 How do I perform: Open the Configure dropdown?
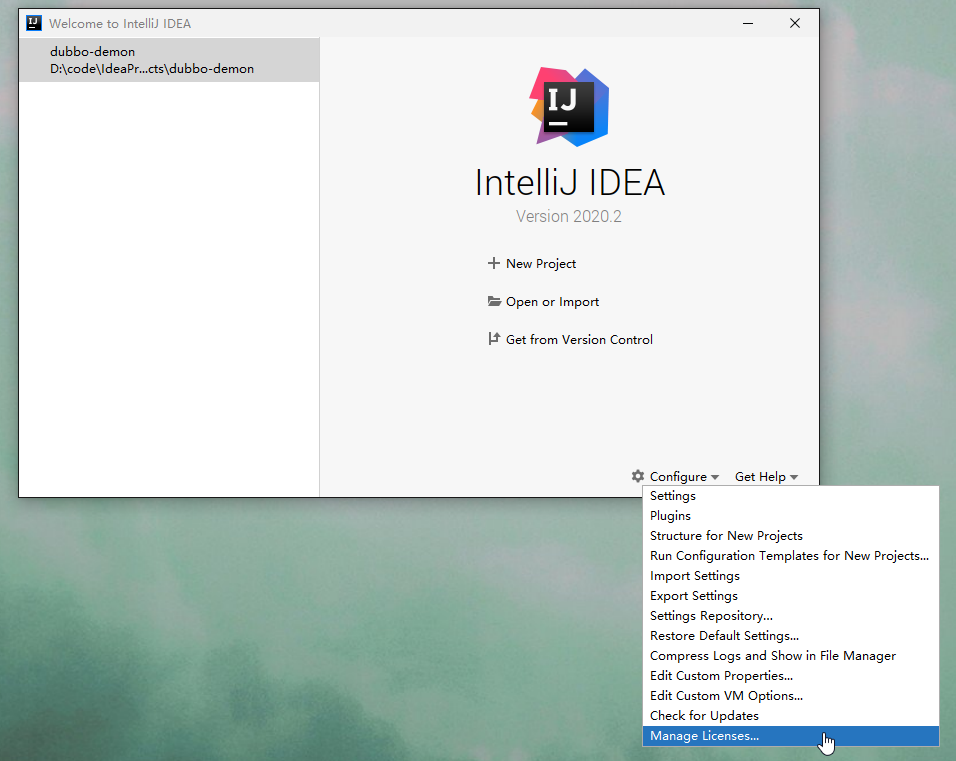680,476
